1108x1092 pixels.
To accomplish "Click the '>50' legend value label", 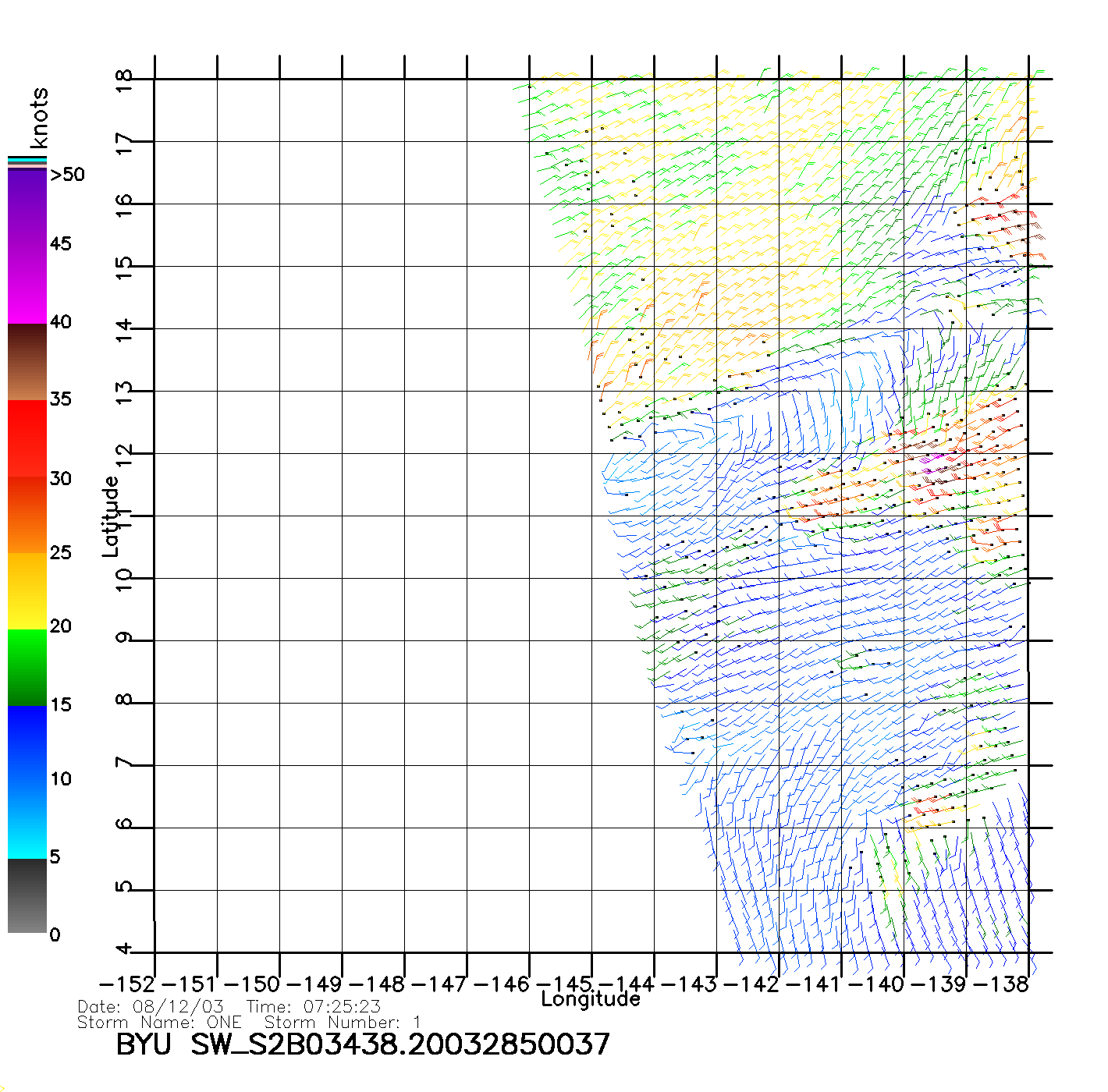I will [x=67, y=175].
